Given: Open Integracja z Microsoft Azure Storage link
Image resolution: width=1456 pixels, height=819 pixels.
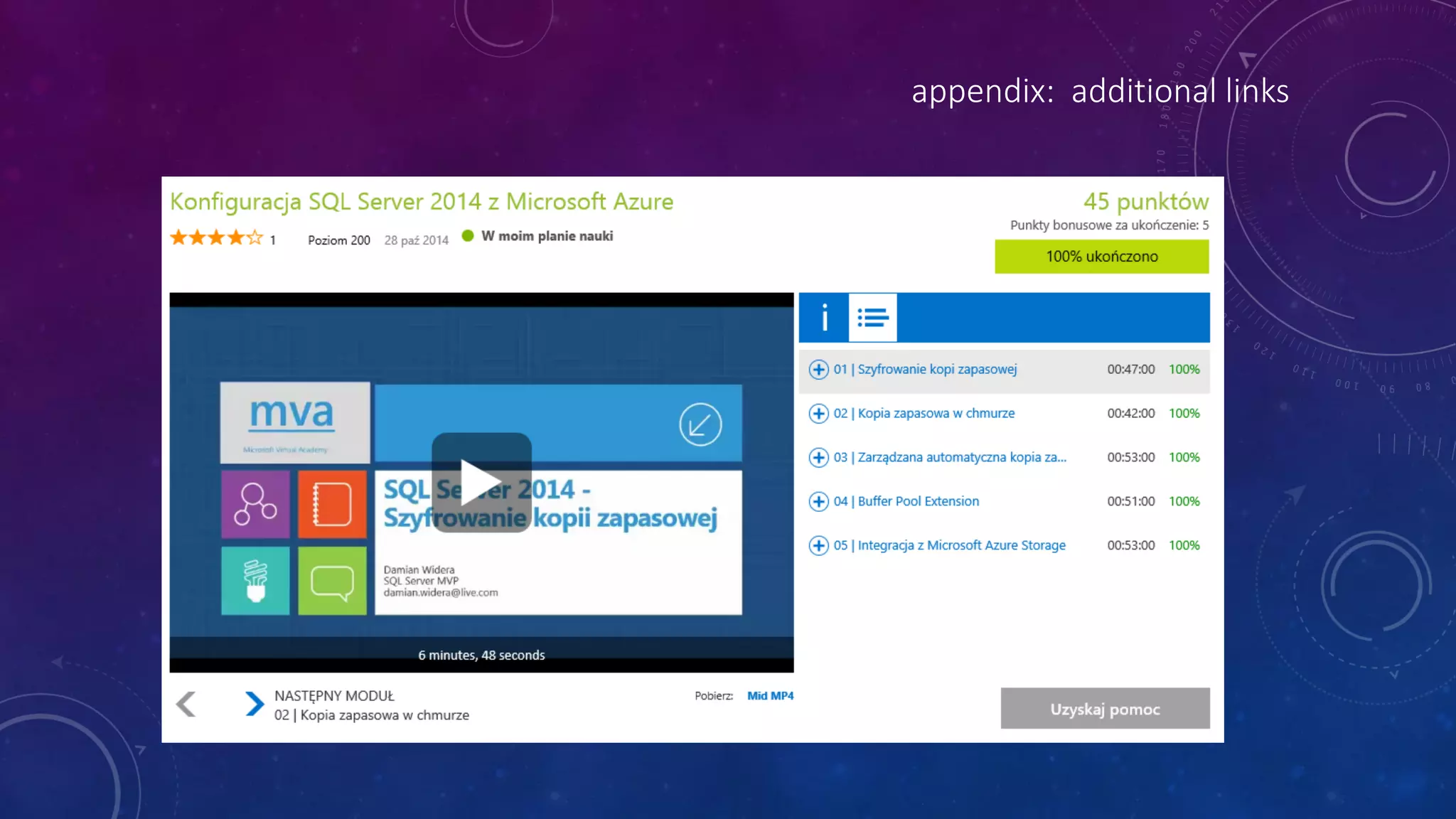Looking at the screenshot, I should tap(961, 546).
